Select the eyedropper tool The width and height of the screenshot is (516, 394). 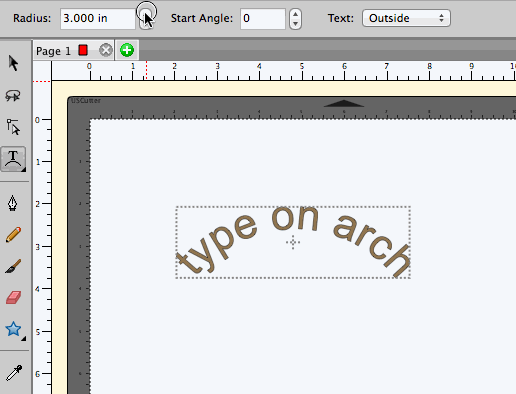click(x=14, y=373)
